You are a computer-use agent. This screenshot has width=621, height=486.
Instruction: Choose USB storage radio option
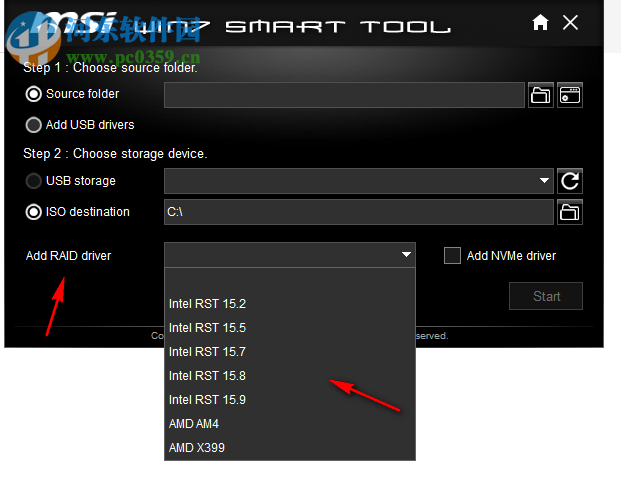coord(33,181)
